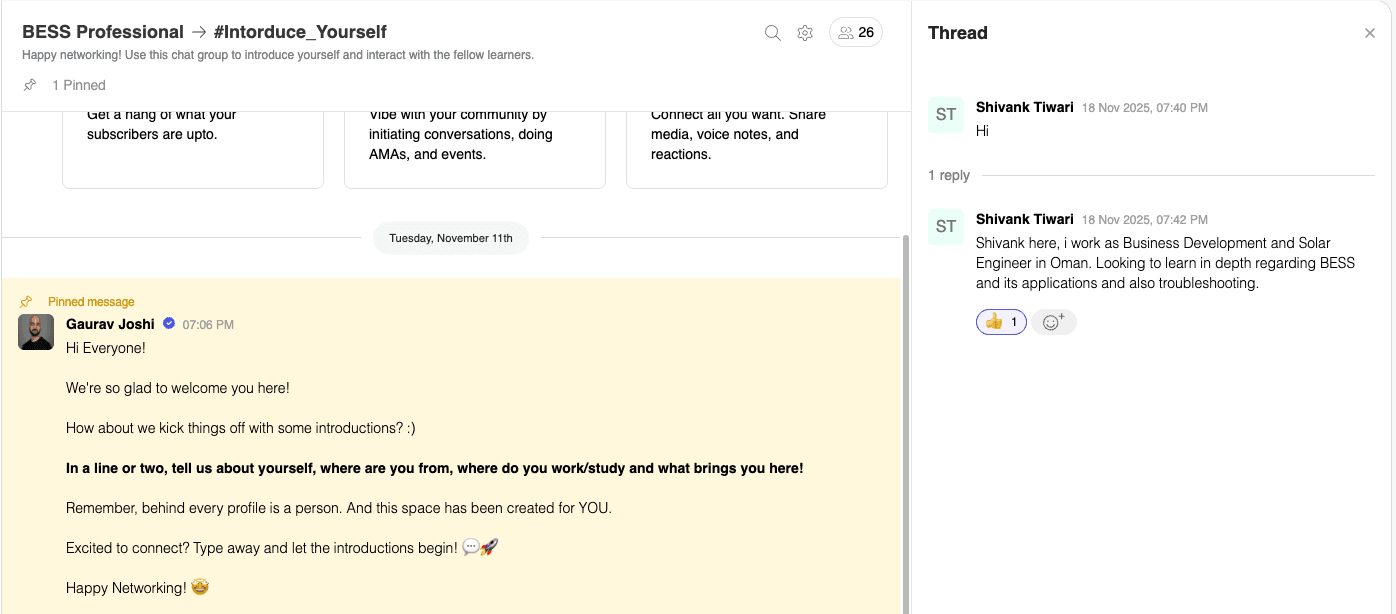
Task: Click the 18 Nov 2025, 07:42 PM timestamp
Action: [x=1145, y=220]
